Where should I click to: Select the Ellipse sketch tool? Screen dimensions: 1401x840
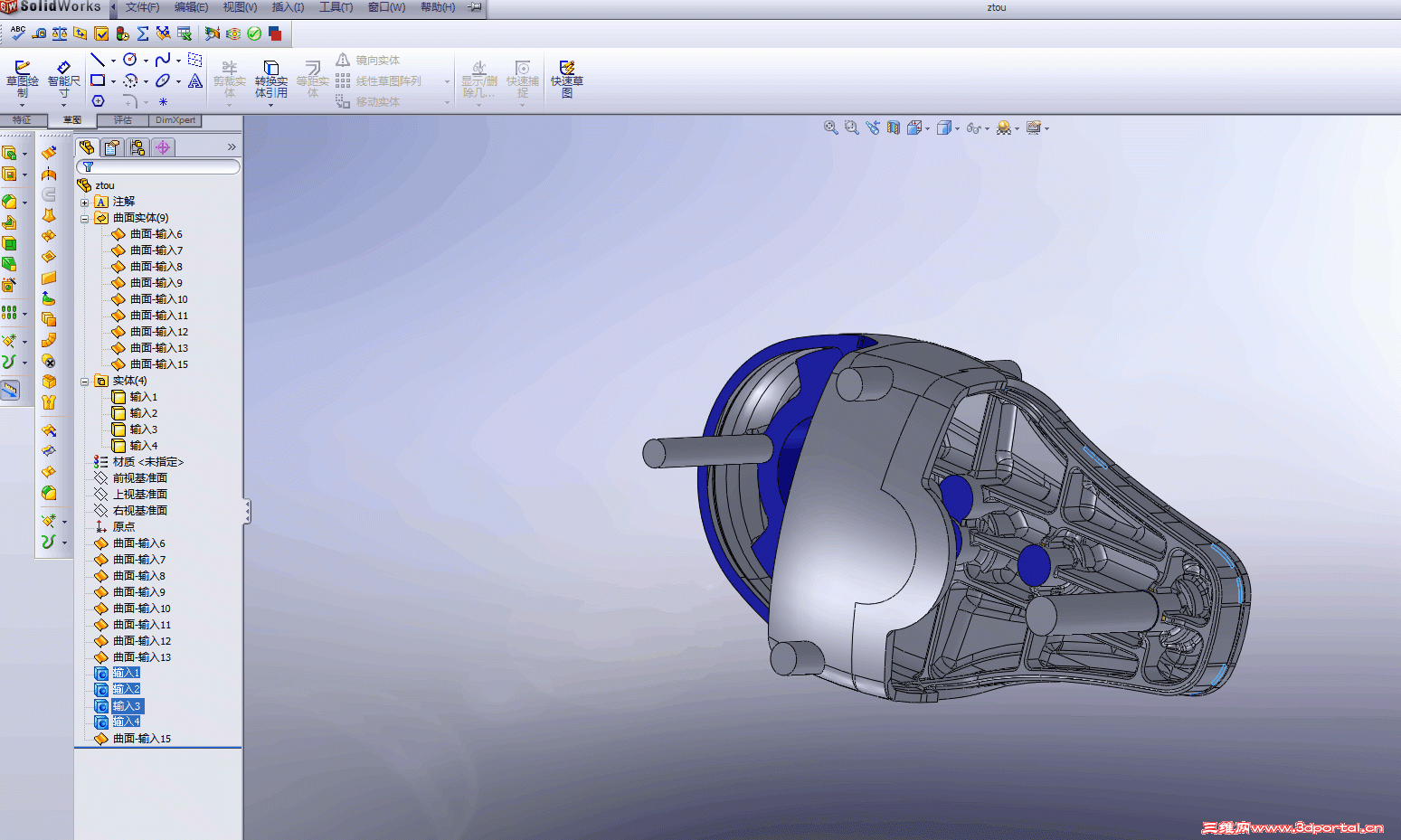(x=163, y=80)
